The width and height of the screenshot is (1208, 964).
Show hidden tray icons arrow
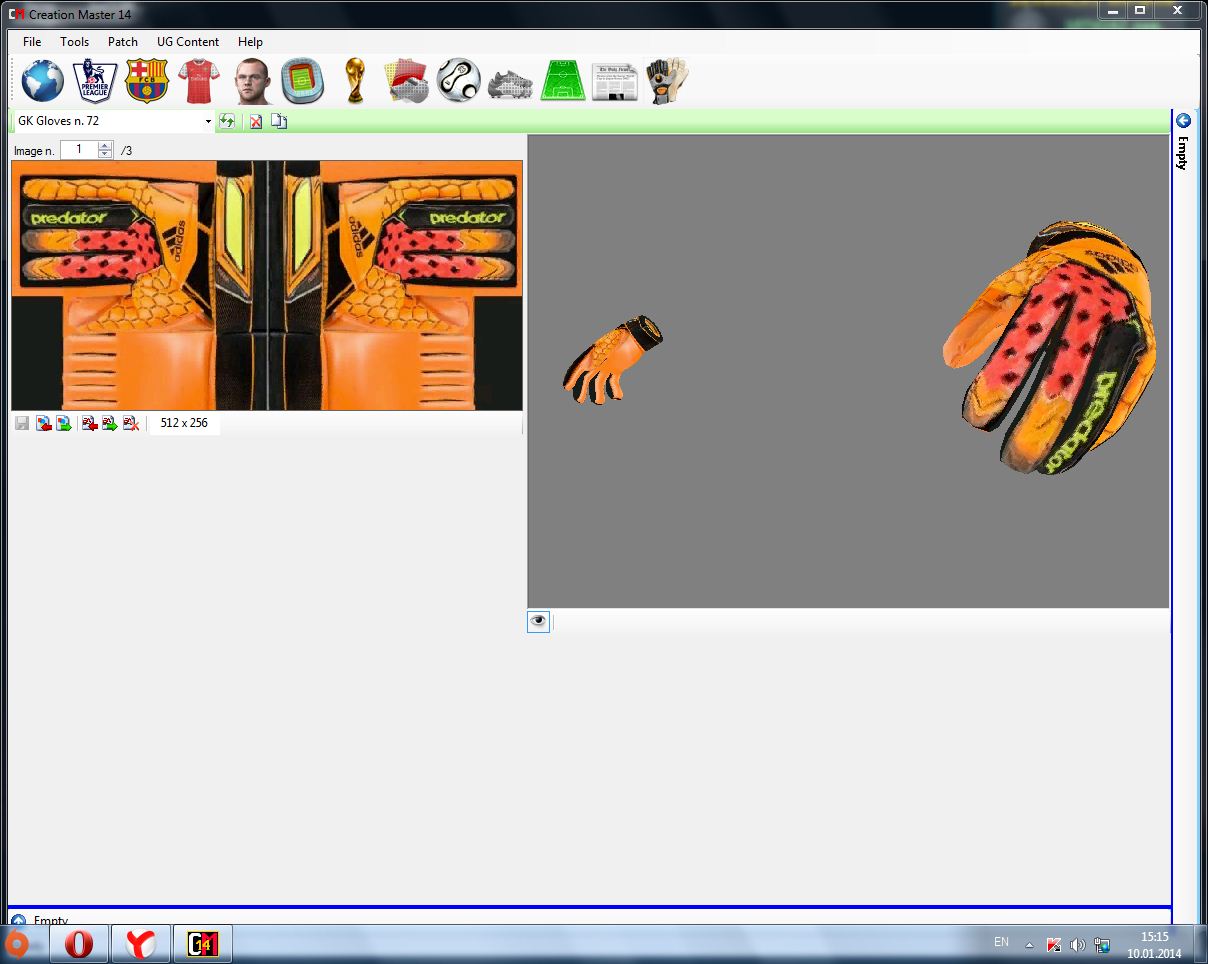pos(1029,944)
